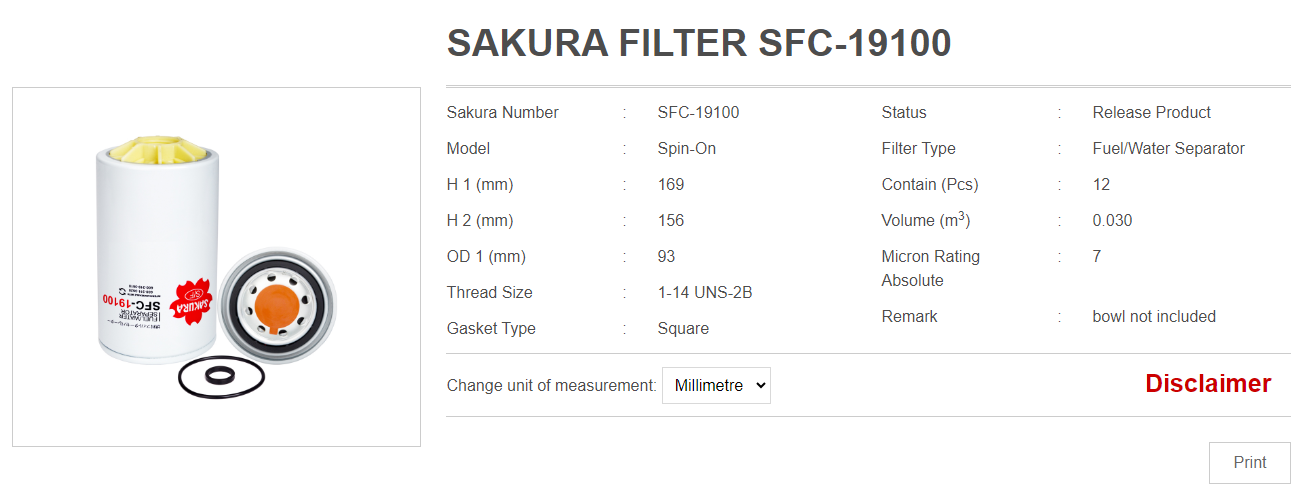Viewport: 1297px width, 491px height.
Task: Click the black O-ring gasket in image
Action: (220, 377)
